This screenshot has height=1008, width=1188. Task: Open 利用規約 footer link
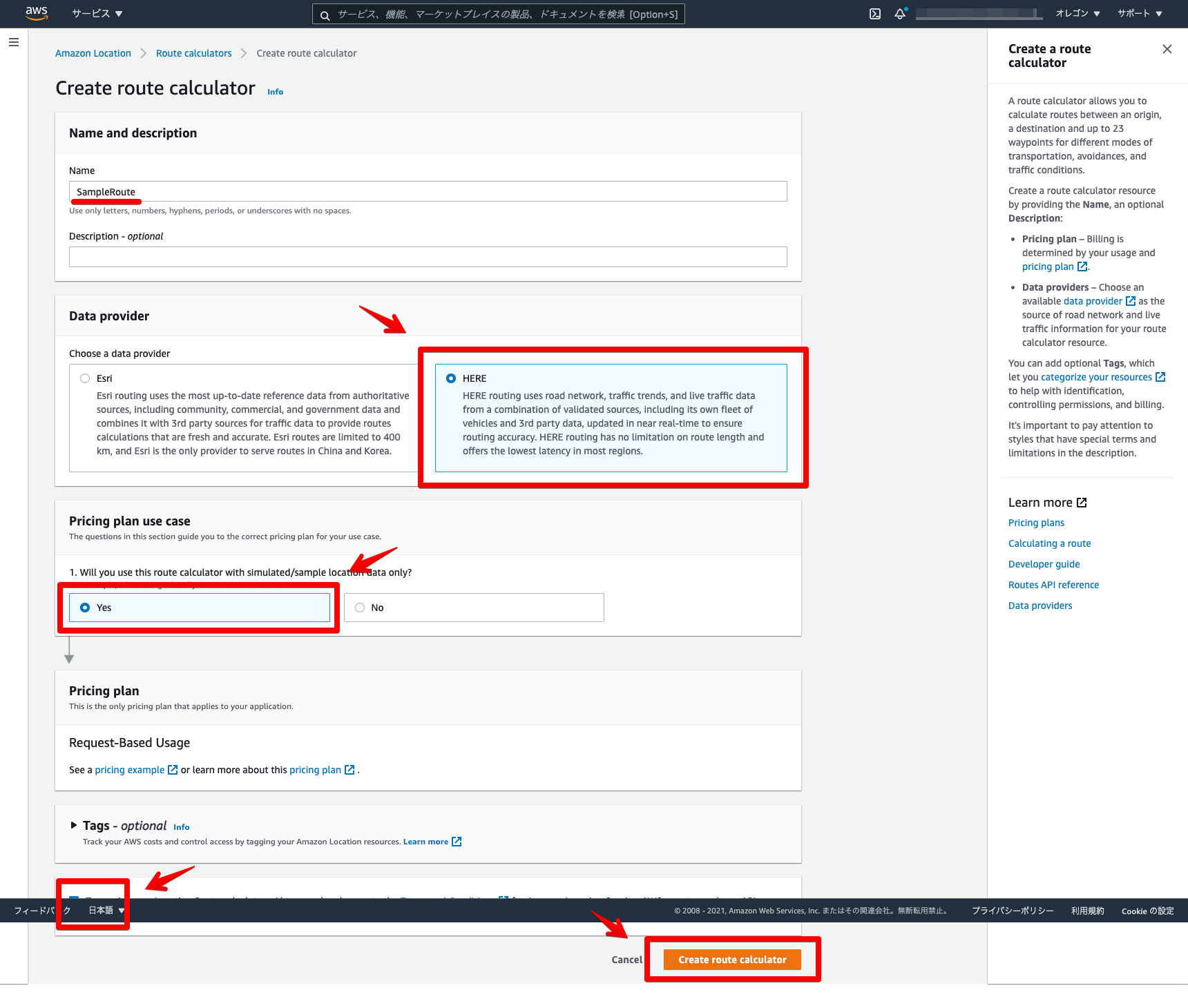coord(1088,911)
